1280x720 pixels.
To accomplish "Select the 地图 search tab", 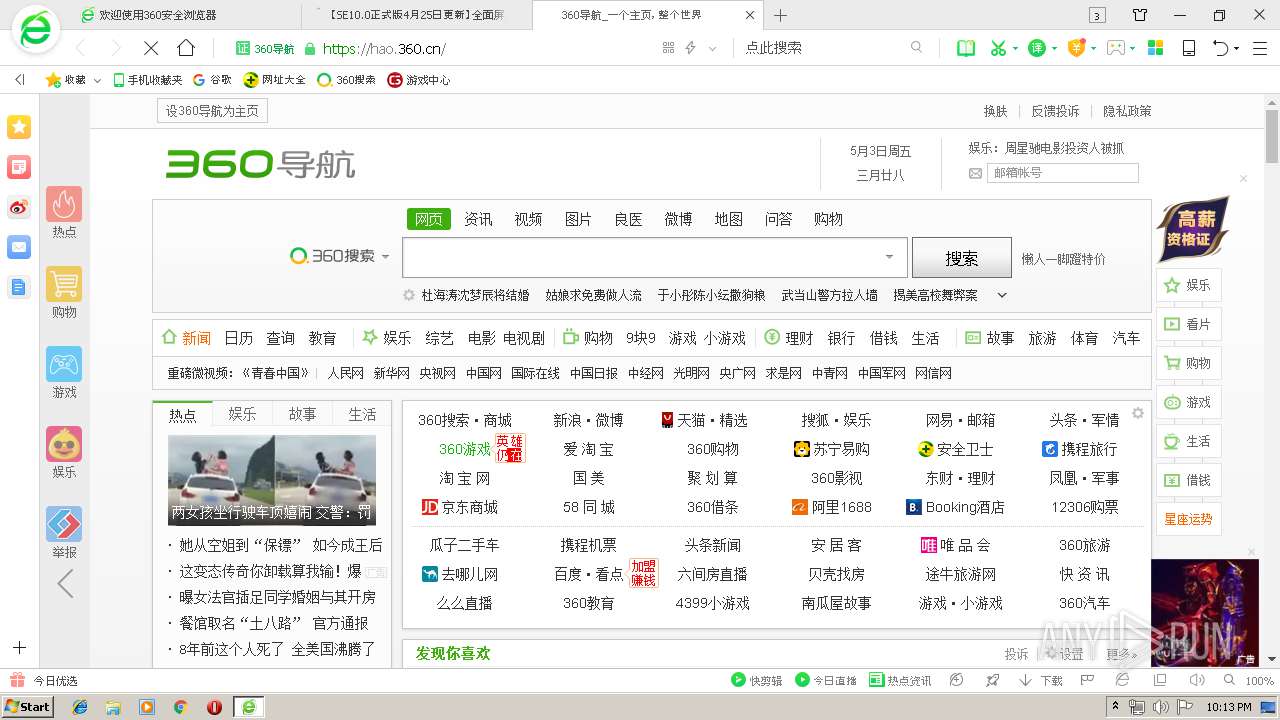I will tap(728, 219).
